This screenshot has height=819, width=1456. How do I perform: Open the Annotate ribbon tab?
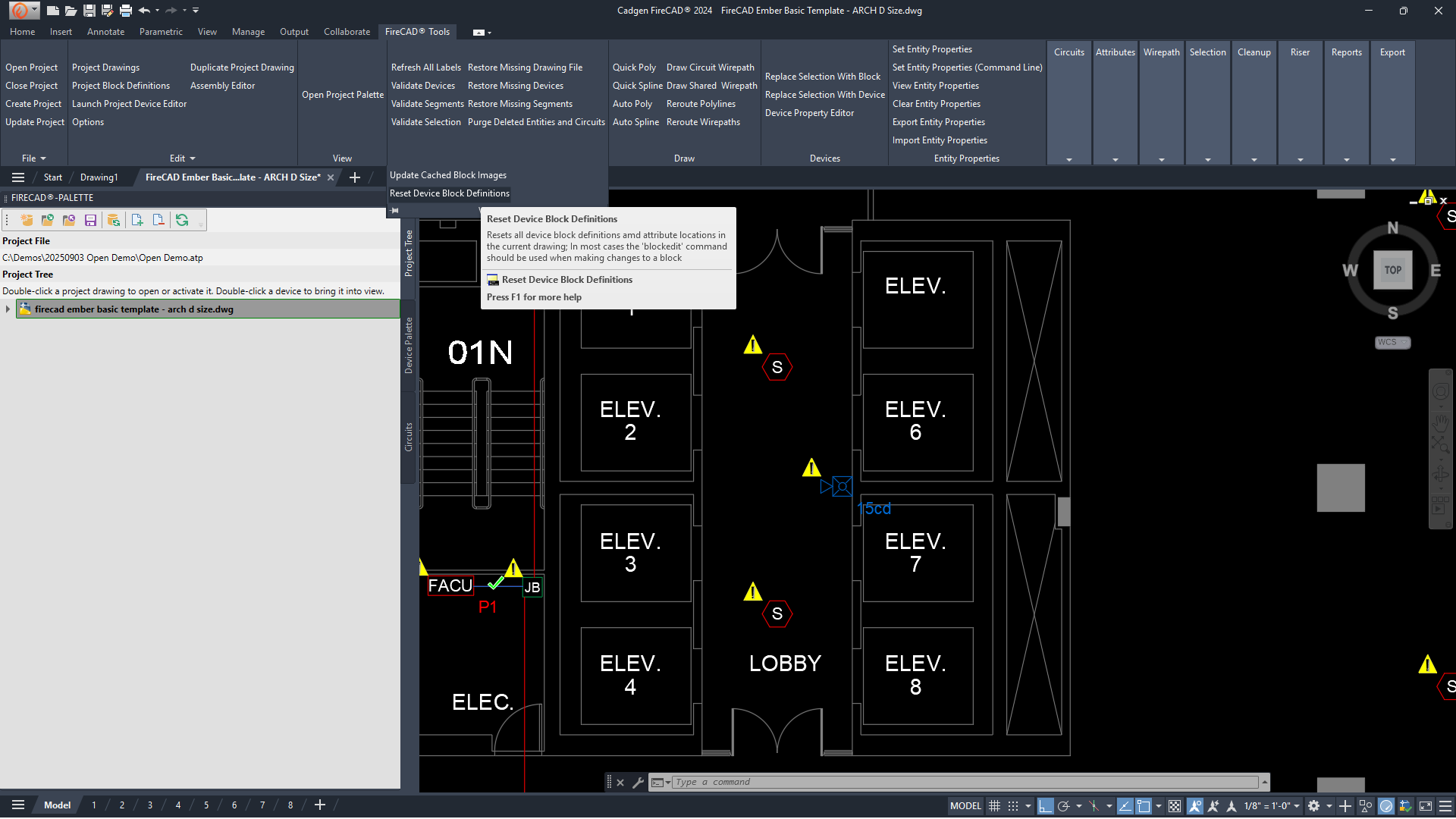105,32
